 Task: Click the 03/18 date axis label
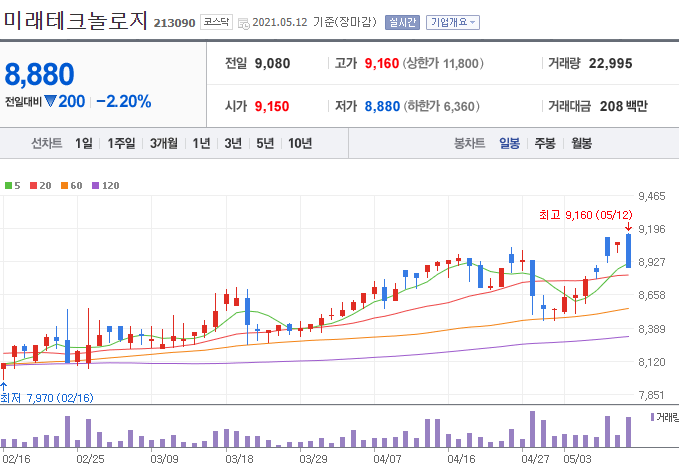click(239, 459)
